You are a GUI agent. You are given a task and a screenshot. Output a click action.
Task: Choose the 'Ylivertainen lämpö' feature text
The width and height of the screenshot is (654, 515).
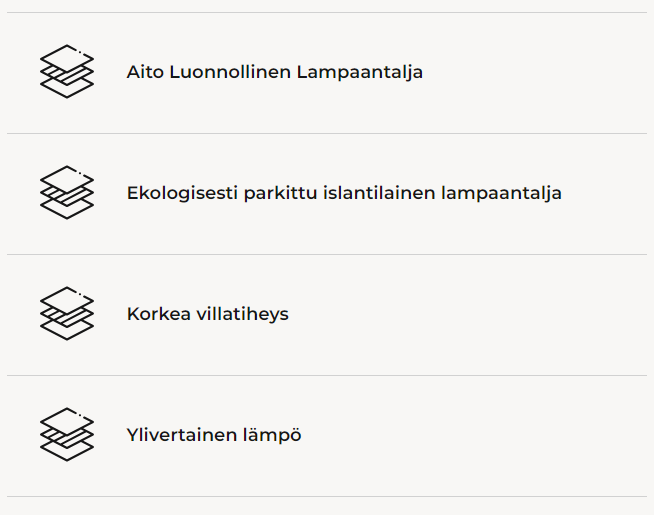tap(214, 435)
